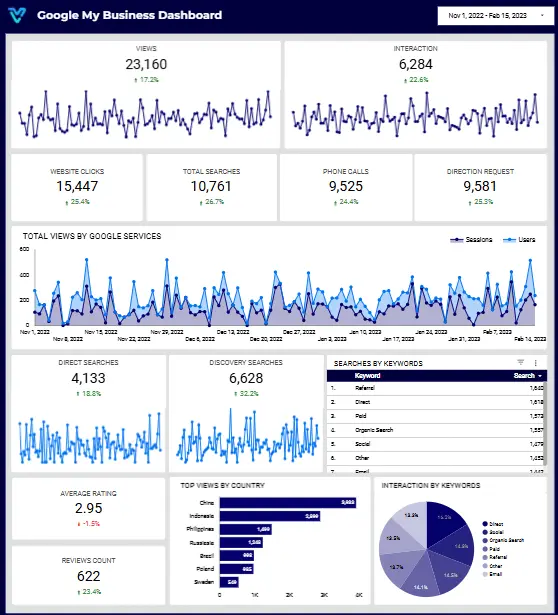Click the Google My Business Dashboard title
The width and height of the screenshot is (558, 615).
coord(129,15)
